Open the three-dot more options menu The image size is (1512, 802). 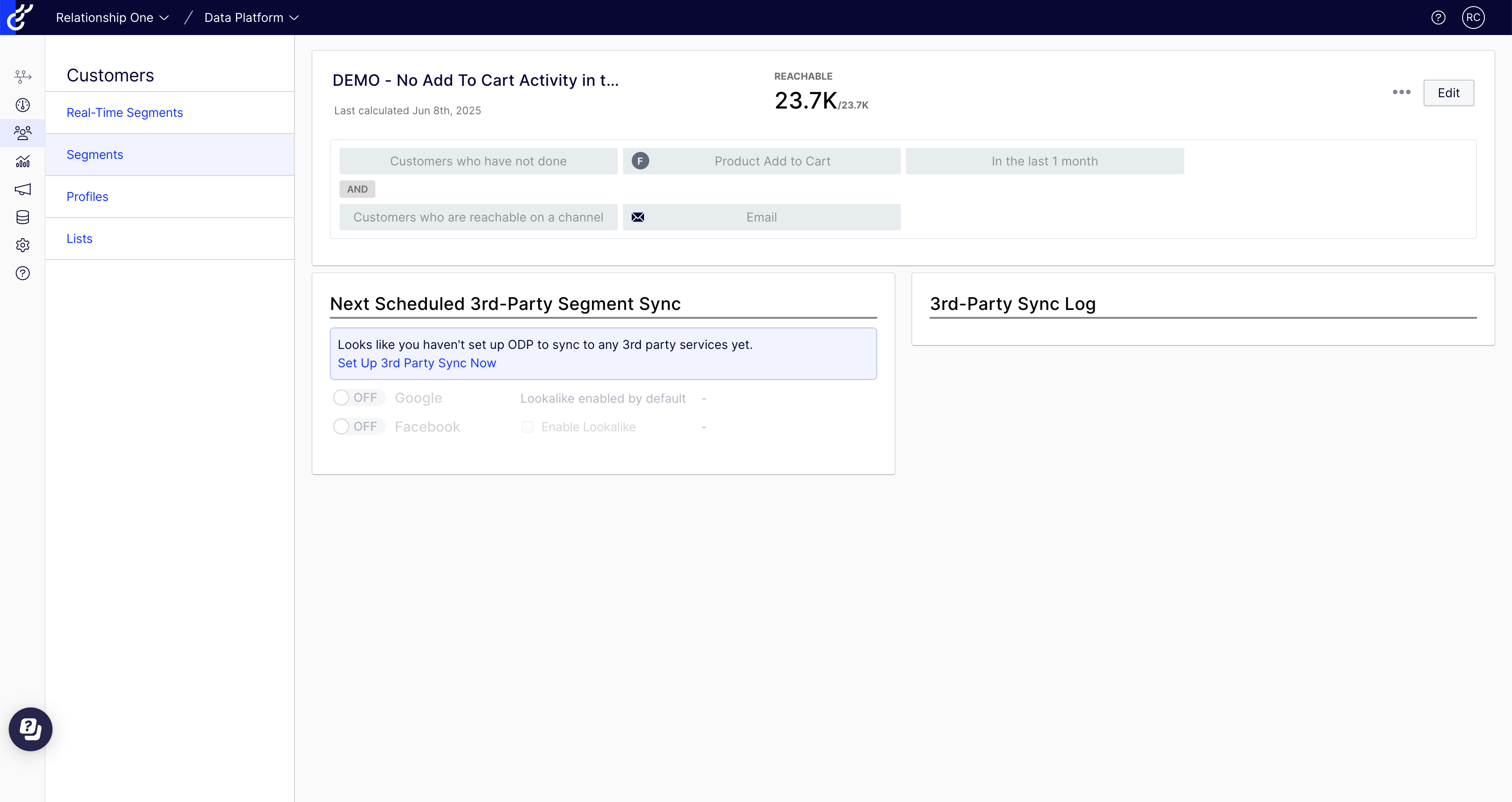click(1401, 92)
